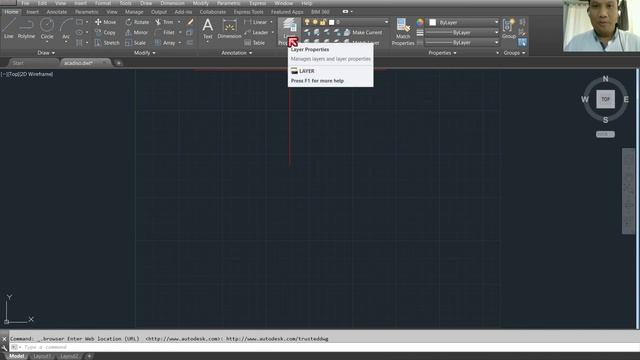Open Text tool dropdown arrow

point(207,42)
